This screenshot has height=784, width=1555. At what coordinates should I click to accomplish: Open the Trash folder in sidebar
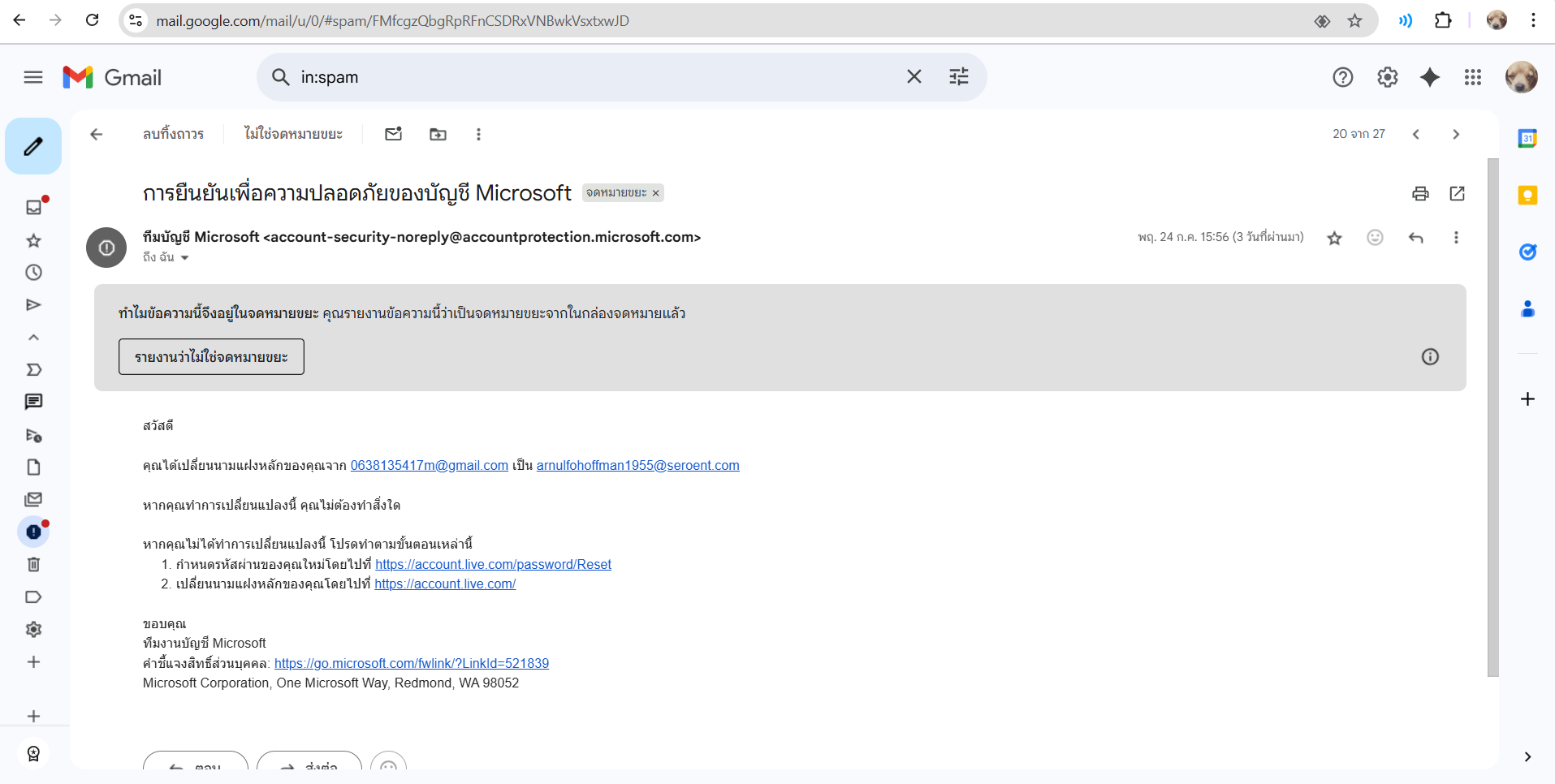pyautogui.click(x=33, y=565)
